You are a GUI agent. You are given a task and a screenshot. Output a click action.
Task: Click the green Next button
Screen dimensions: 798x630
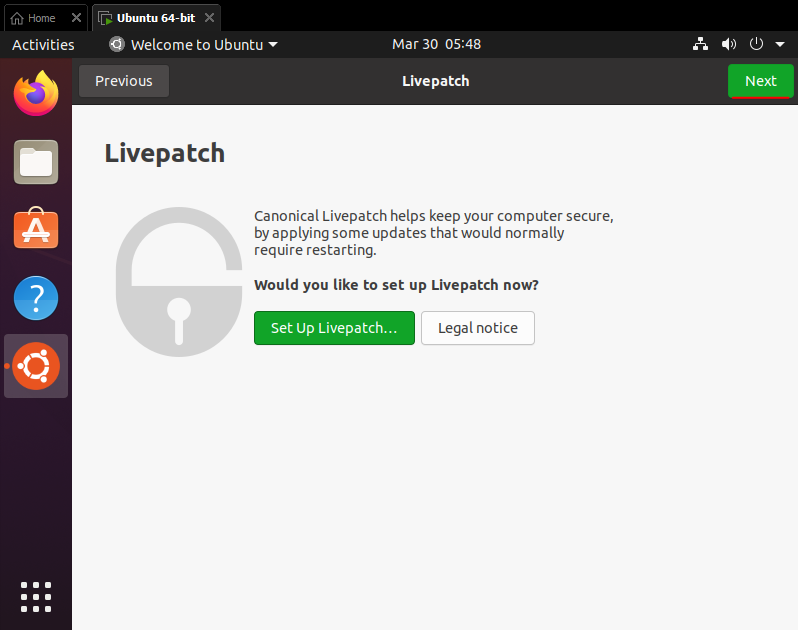tap(760, 81)
